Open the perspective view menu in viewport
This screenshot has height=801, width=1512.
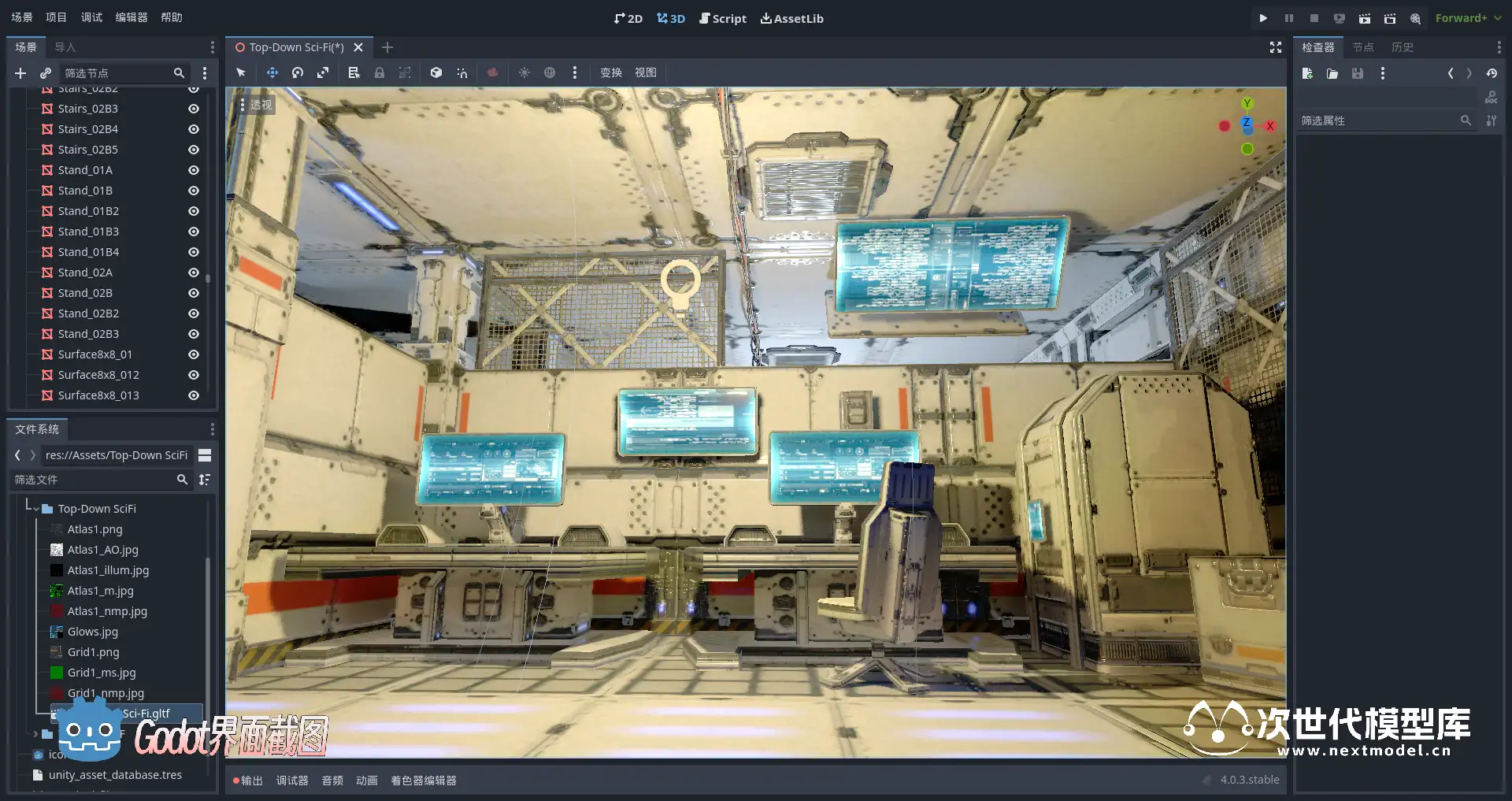[x=256, y=104]
